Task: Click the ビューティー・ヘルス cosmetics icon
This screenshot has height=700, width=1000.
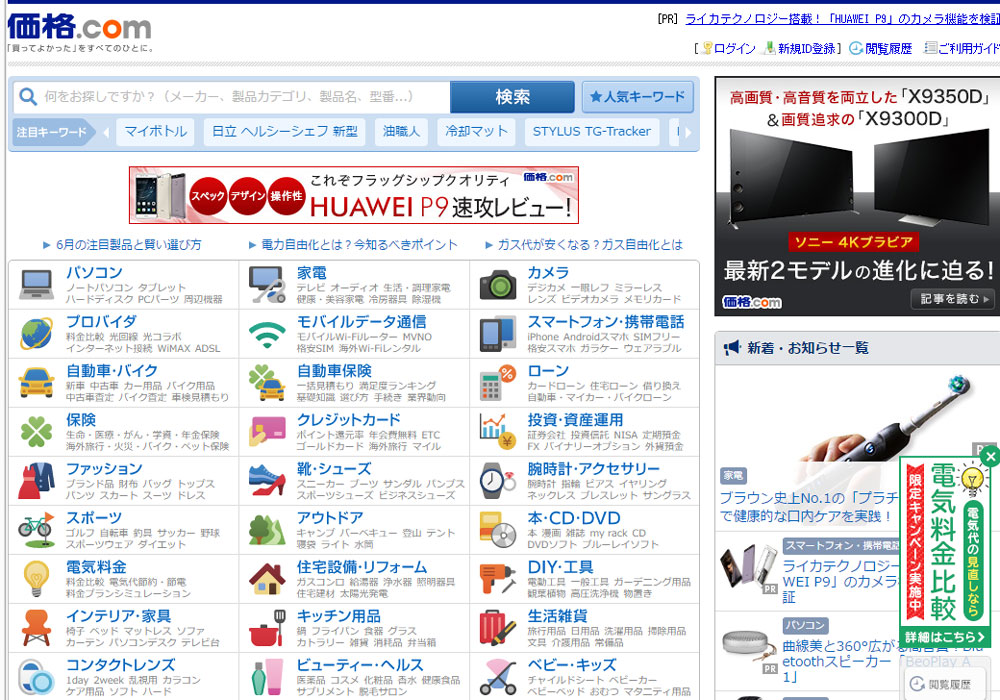Action: [x=267, y=677]
